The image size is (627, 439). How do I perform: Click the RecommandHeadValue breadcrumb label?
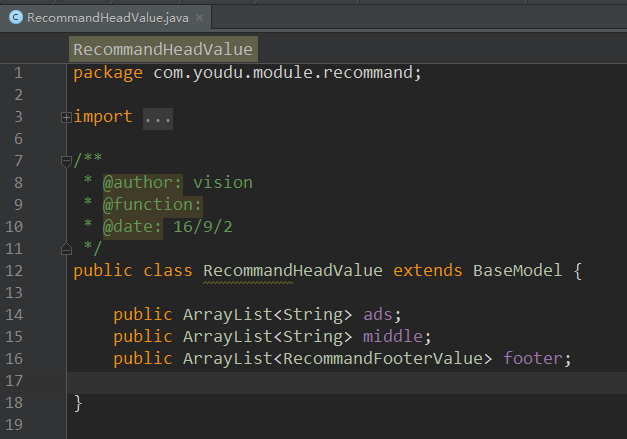pos(163,49)
